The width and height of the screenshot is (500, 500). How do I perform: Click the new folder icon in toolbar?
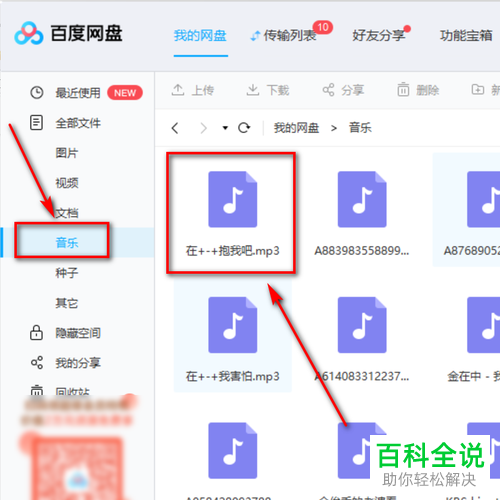(478, 89)
